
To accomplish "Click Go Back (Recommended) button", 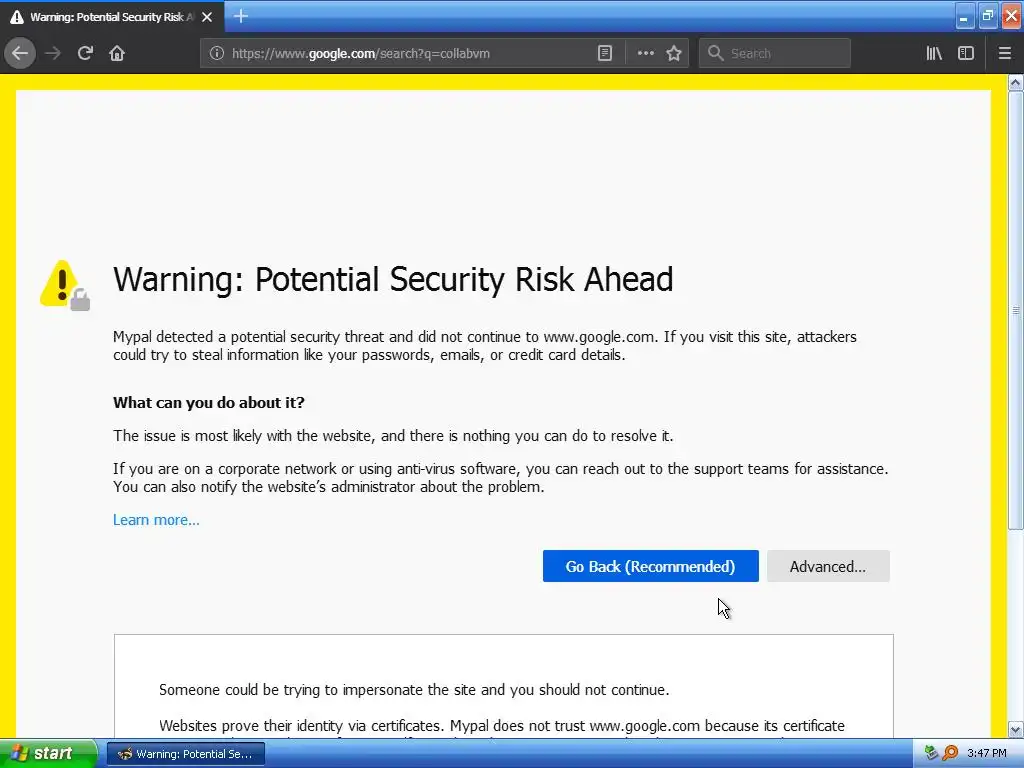I will click(x=650, y=566).
